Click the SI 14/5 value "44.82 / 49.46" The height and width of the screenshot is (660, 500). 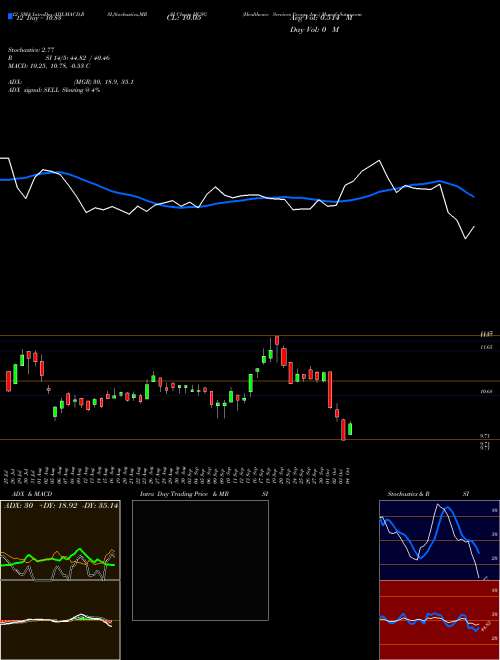pos(90,58)
